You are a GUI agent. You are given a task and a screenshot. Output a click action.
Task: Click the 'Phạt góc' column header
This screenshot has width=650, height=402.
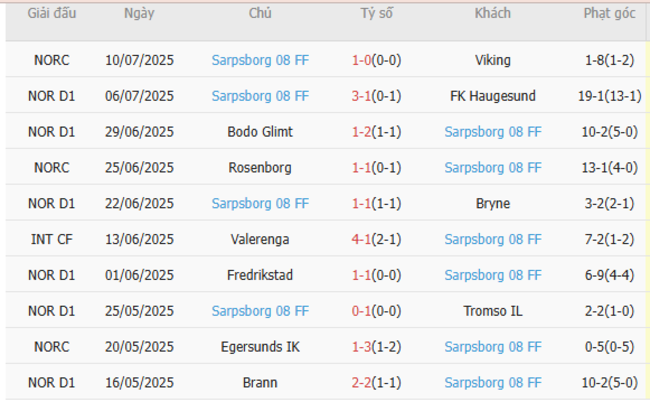(x=609, y=14)
